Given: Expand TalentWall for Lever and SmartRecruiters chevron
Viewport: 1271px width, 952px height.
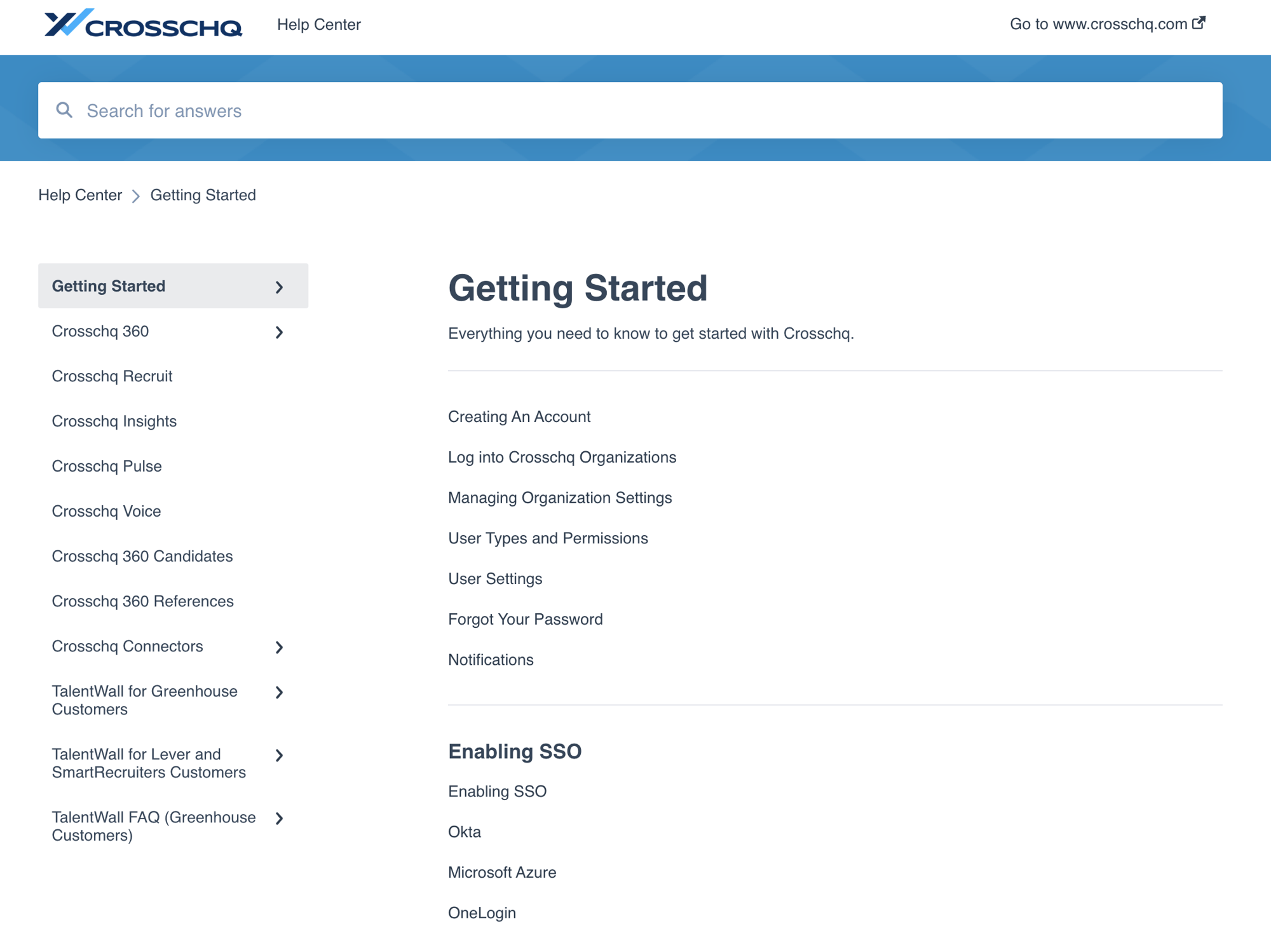Looking at the screenshot, I should 279,756.
